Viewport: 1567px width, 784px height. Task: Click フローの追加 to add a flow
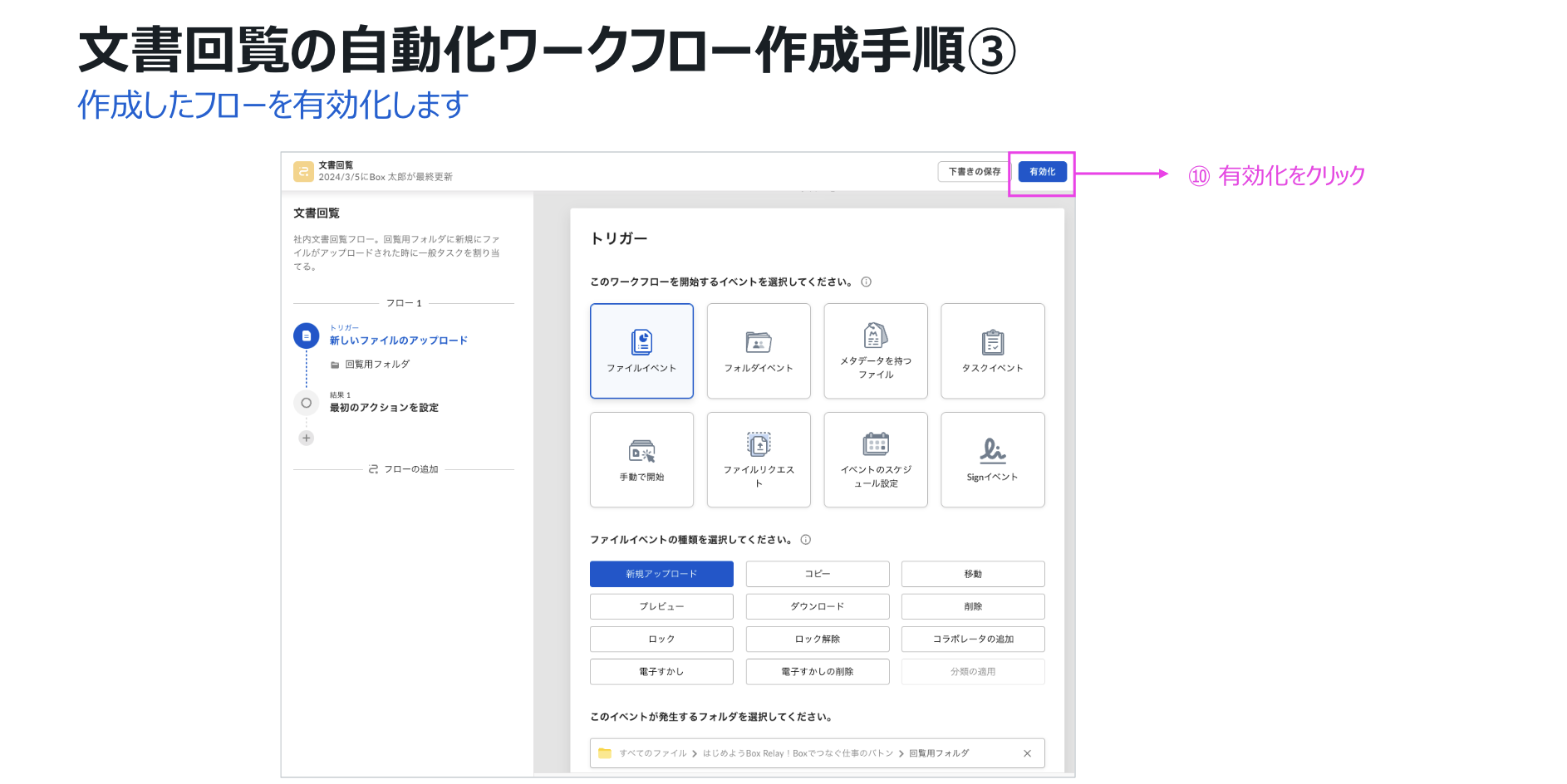coord(404,469)
